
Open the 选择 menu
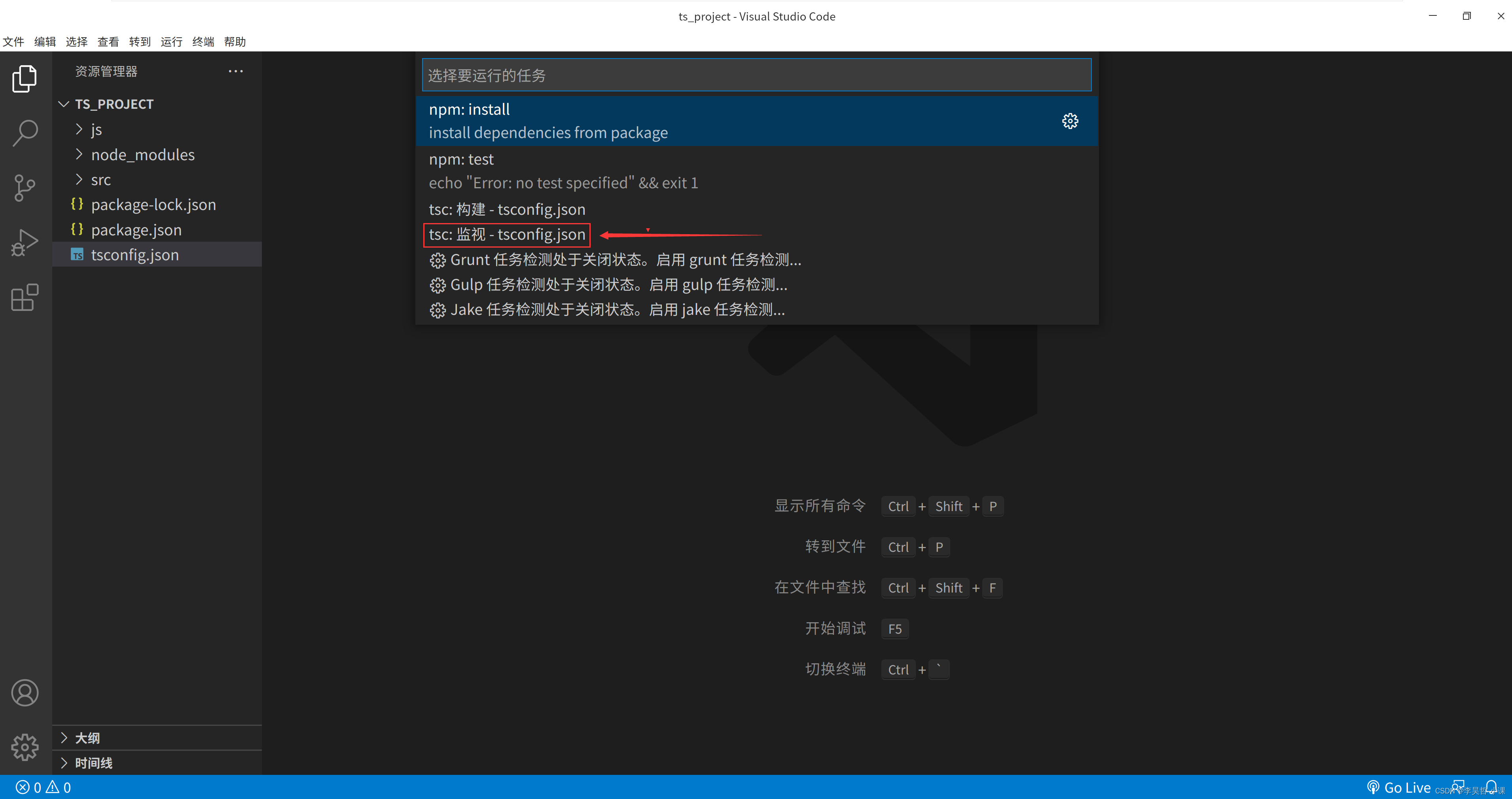[x=77, y=42]
